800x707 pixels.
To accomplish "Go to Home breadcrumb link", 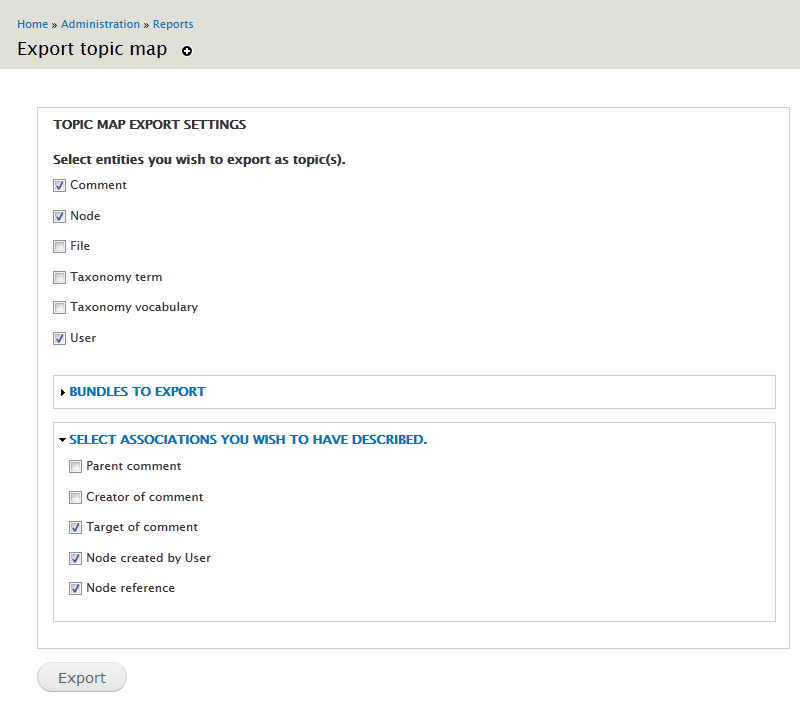I will 33,24.
